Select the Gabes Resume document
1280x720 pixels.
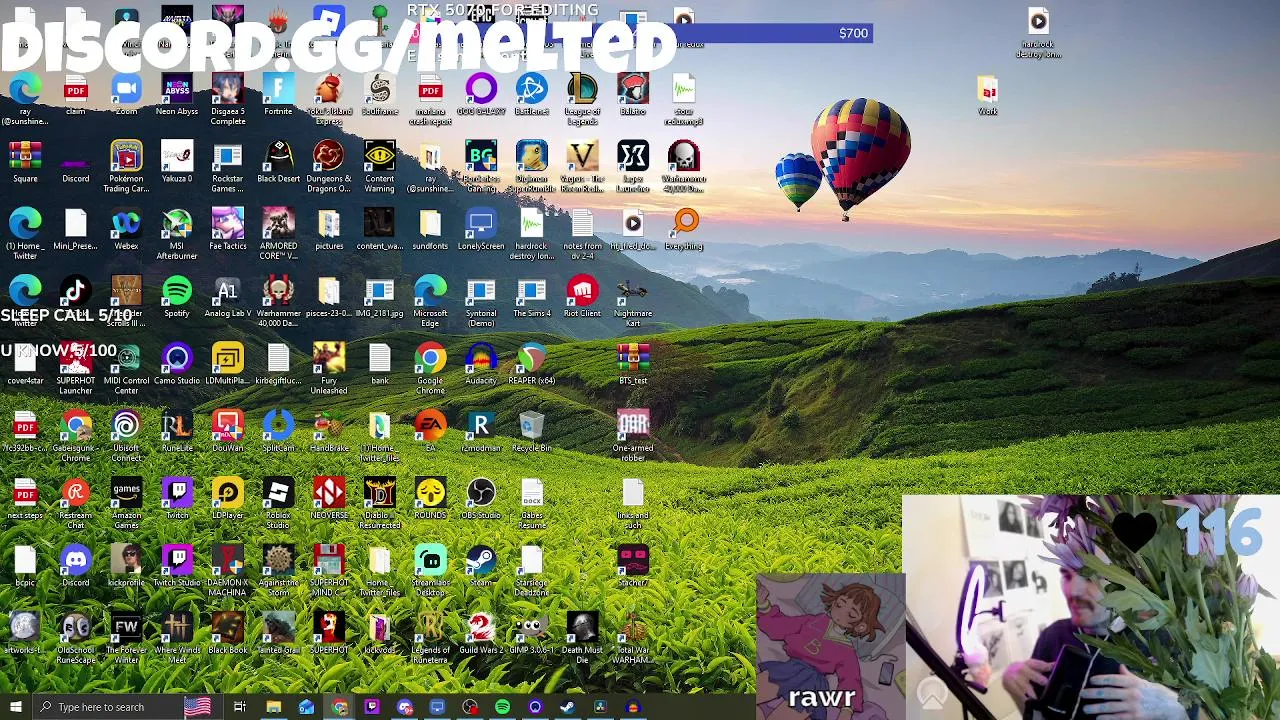(532, 502)
